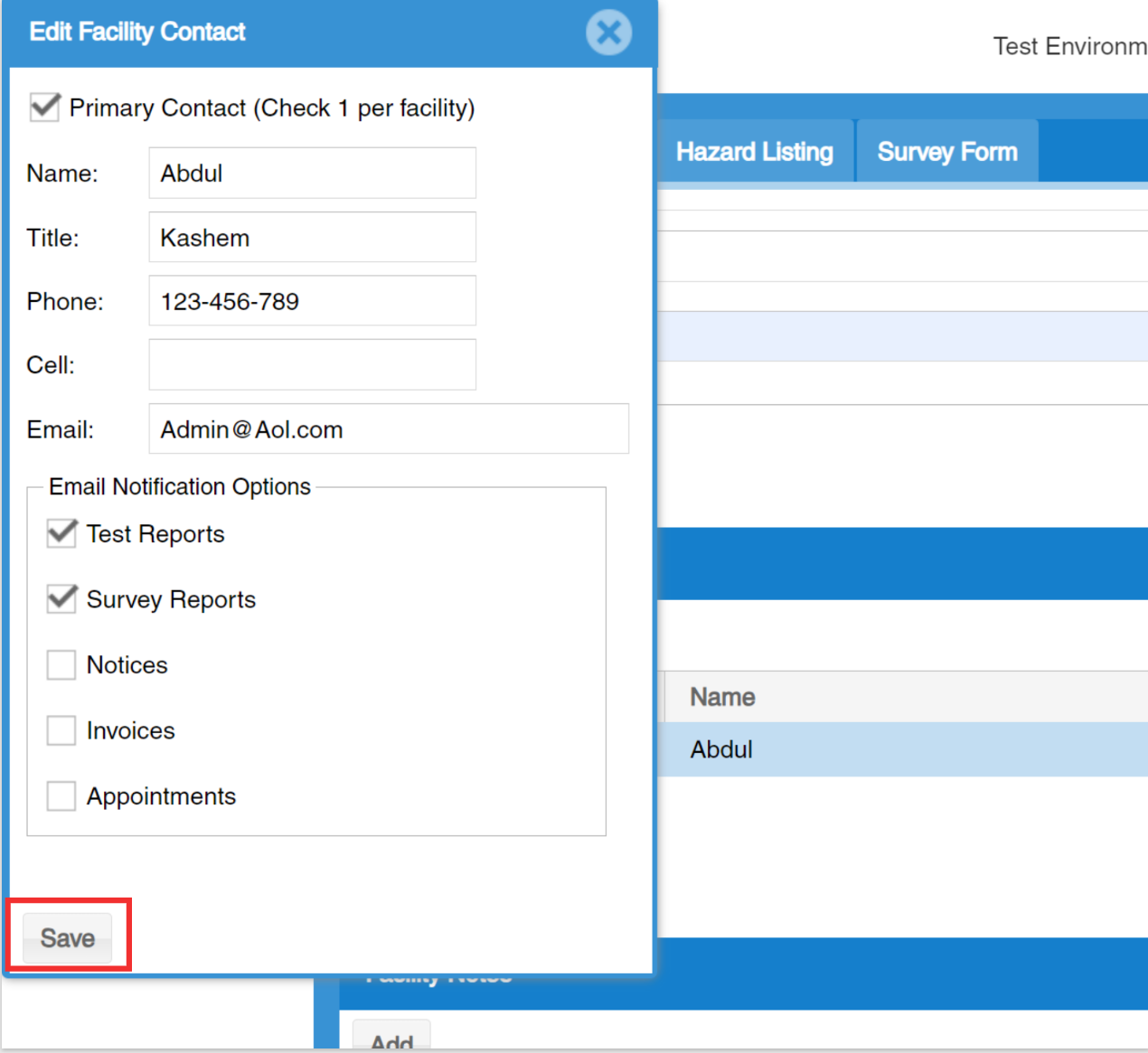
Task: Click the empty Cell input field
Action: pos(312,364)
